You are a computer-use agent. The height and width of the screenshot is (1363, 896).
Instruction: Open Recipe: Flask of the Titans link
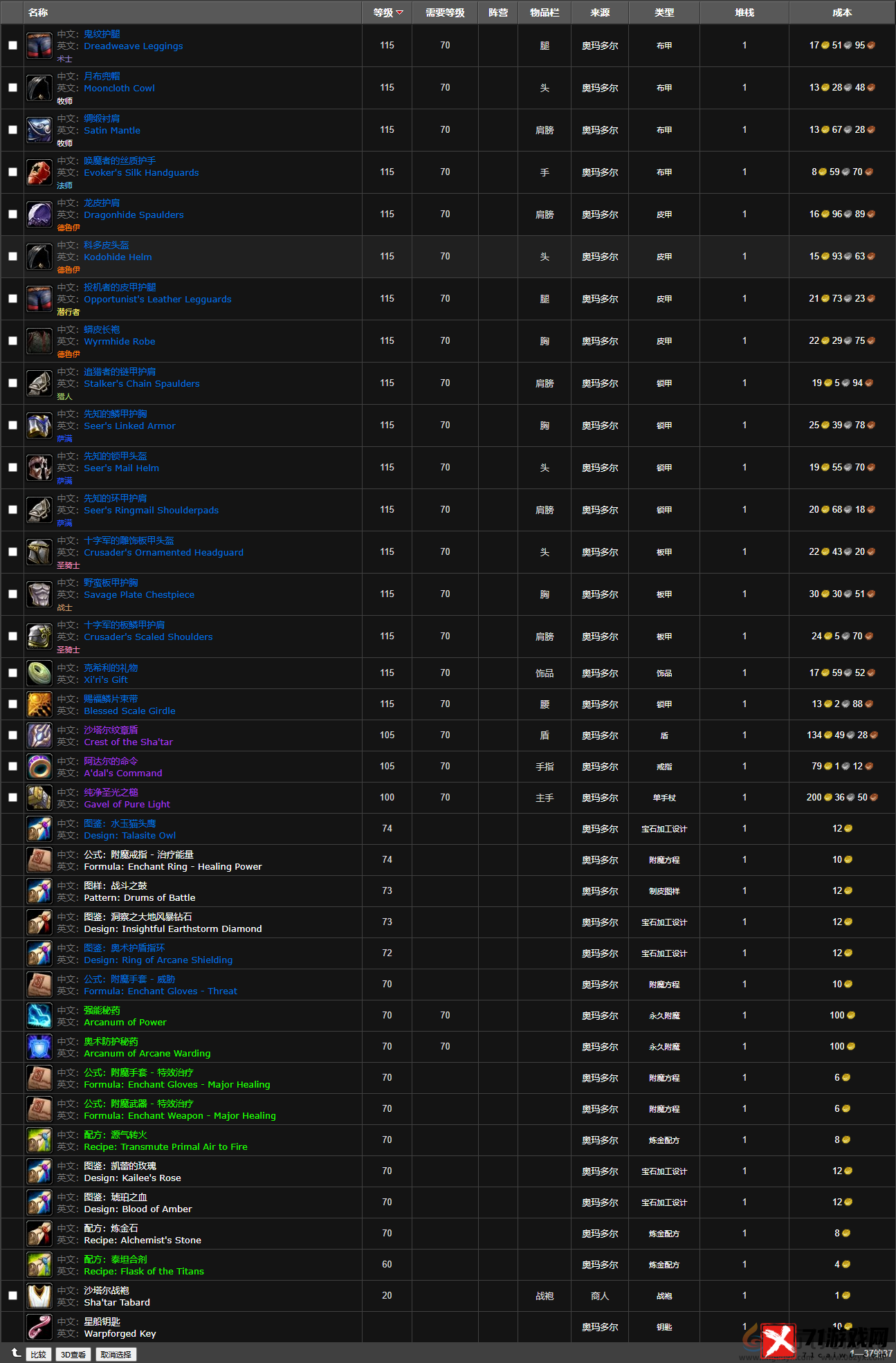click(144, 1272)
